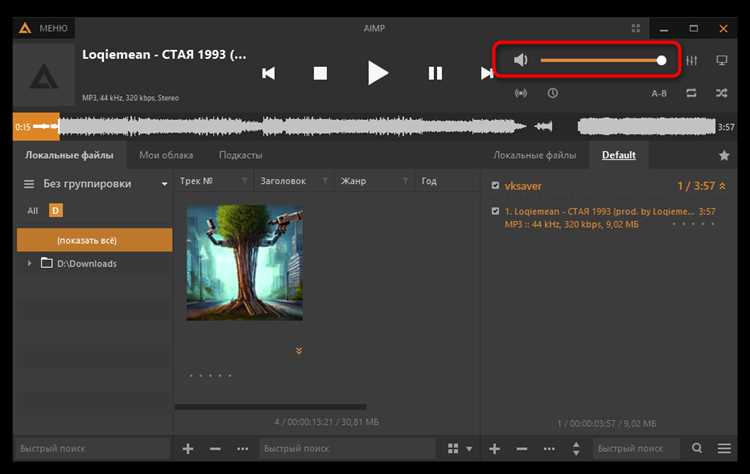Image resolution: width=750 pixels, height=474 pixels.
Task: Filter the Жанр column
Action: (405, 181)
